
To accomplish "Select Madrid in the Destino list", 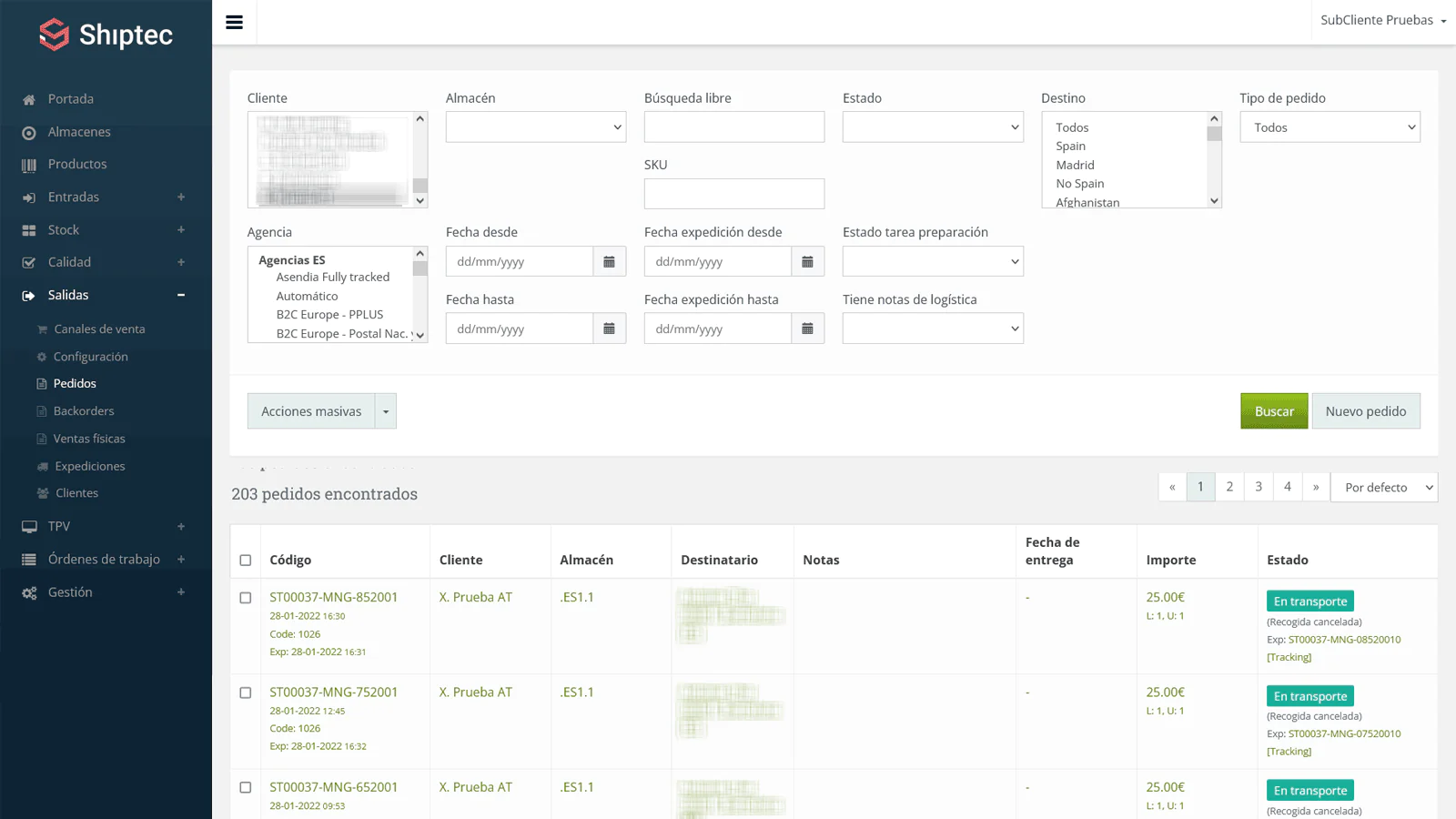I will pyautogui.click(x=1075, y=165).
